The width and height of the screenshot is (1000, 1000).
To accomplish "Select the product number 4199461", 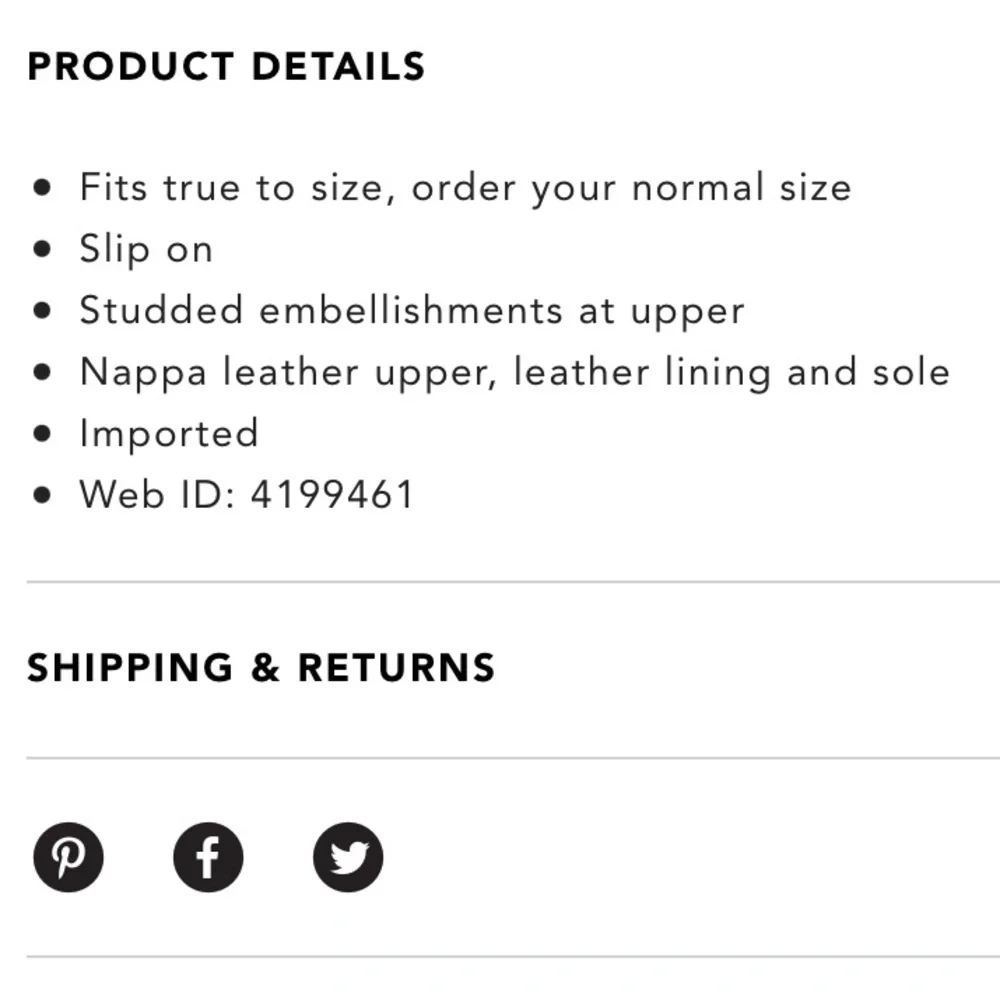I will (x=332, y=495).
